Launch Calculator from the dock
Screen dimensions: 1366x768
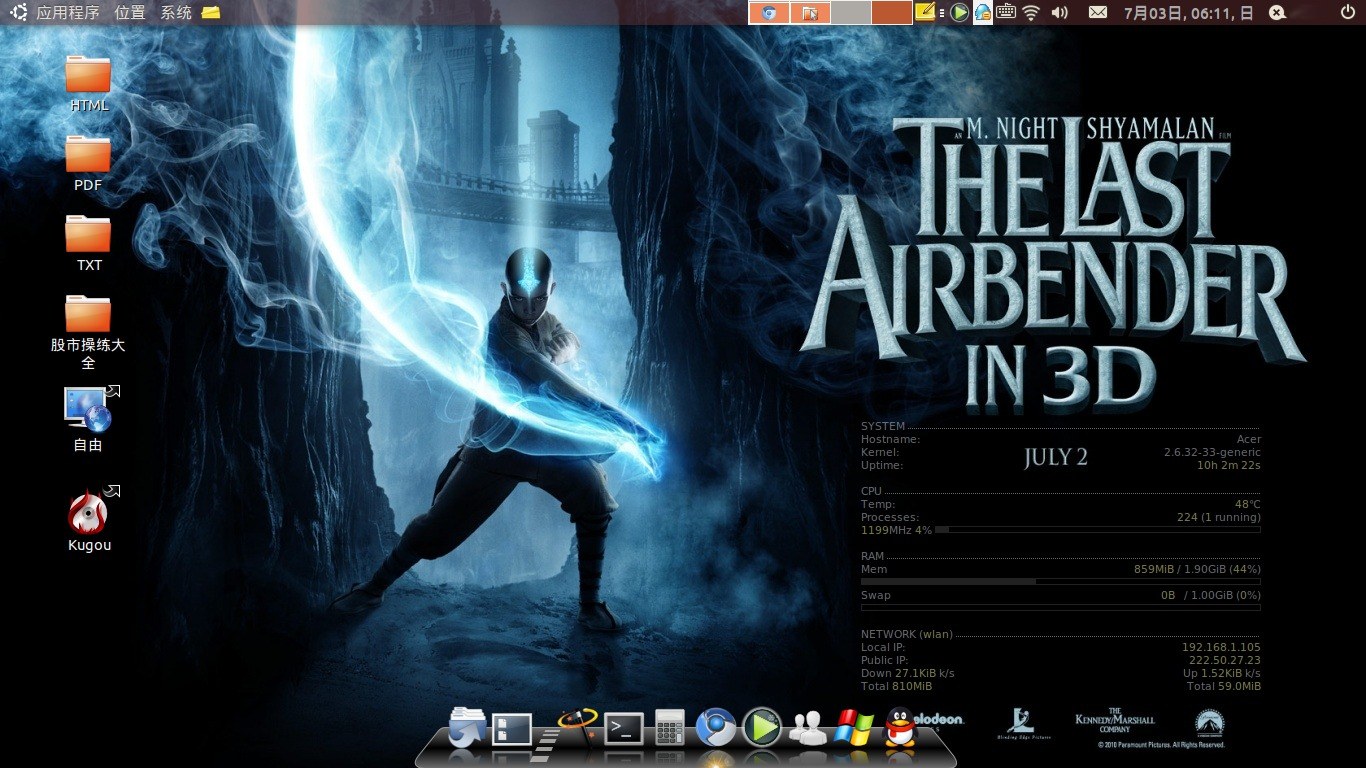(x=670, y=727)
